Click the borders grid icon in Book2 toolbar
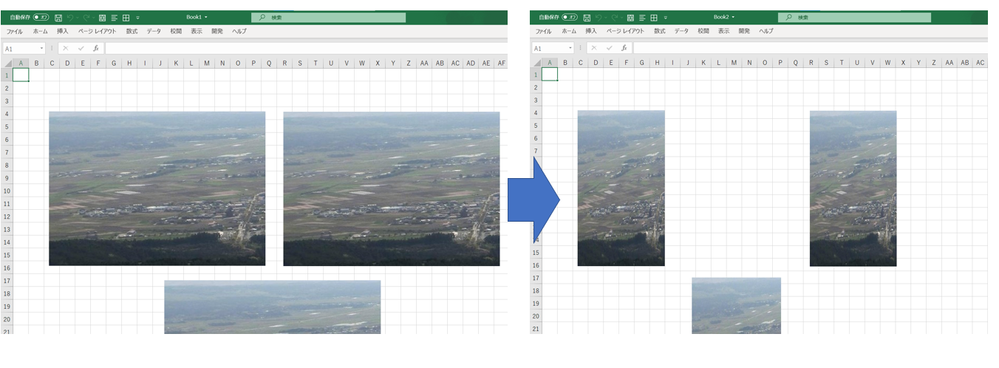Screen dimensions: 999x368 (x=654, y=18)
